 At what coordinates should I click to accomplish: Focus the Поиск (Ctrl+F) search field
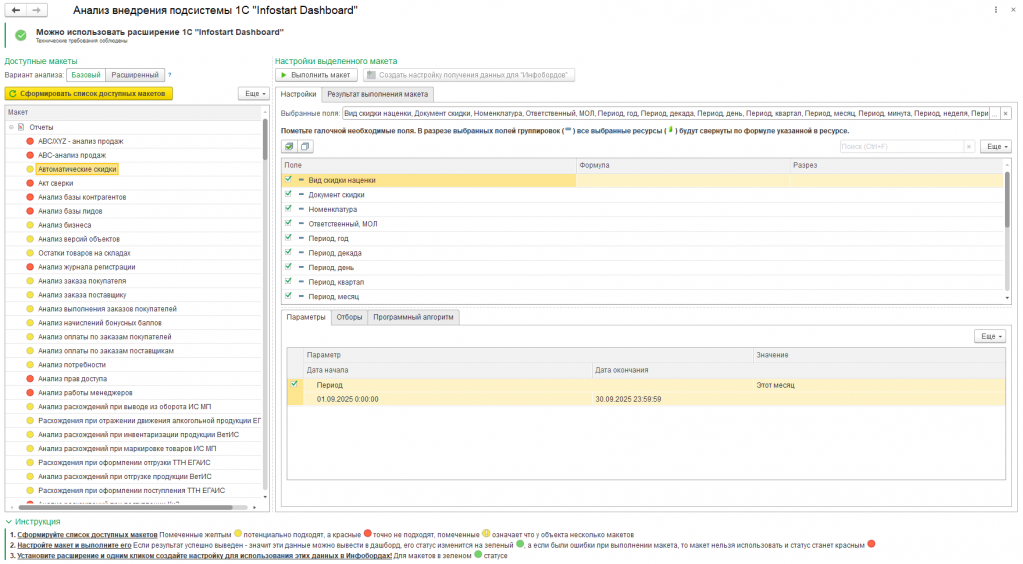(x=902, y=147)
